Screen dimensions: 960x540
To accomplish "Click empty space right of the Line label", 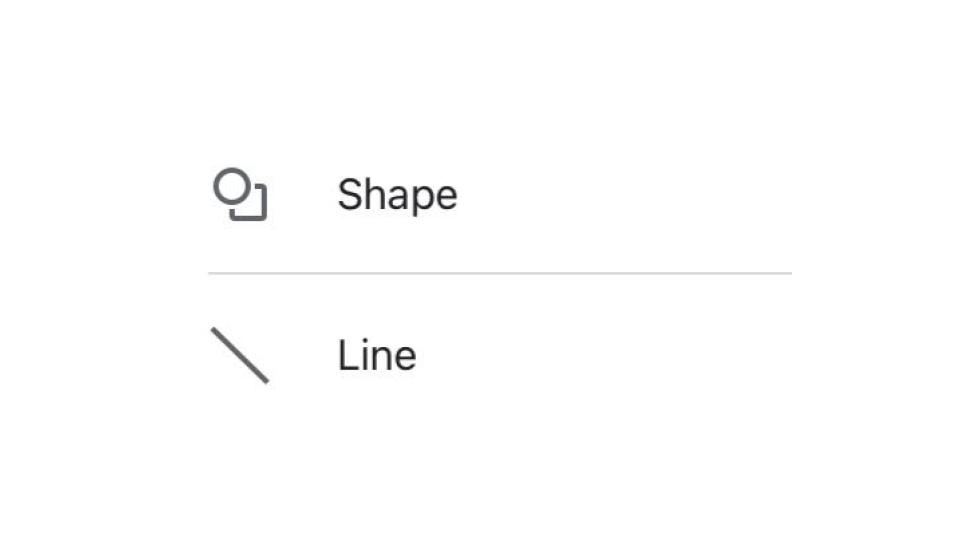I will point(605,355).
